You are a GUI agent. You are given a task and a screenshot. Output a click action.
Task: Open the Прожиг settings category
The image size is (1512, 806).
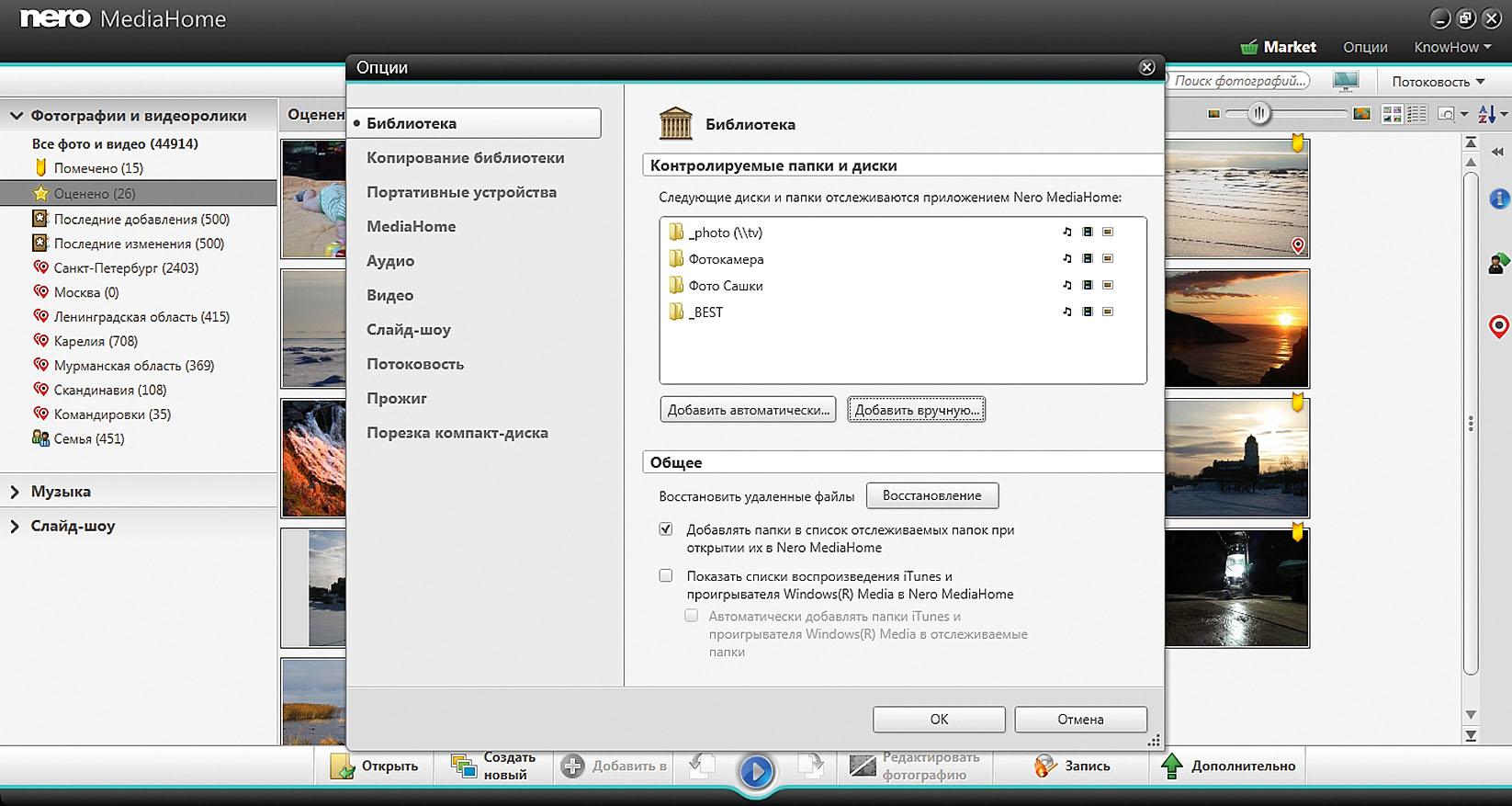pos(397,399)
